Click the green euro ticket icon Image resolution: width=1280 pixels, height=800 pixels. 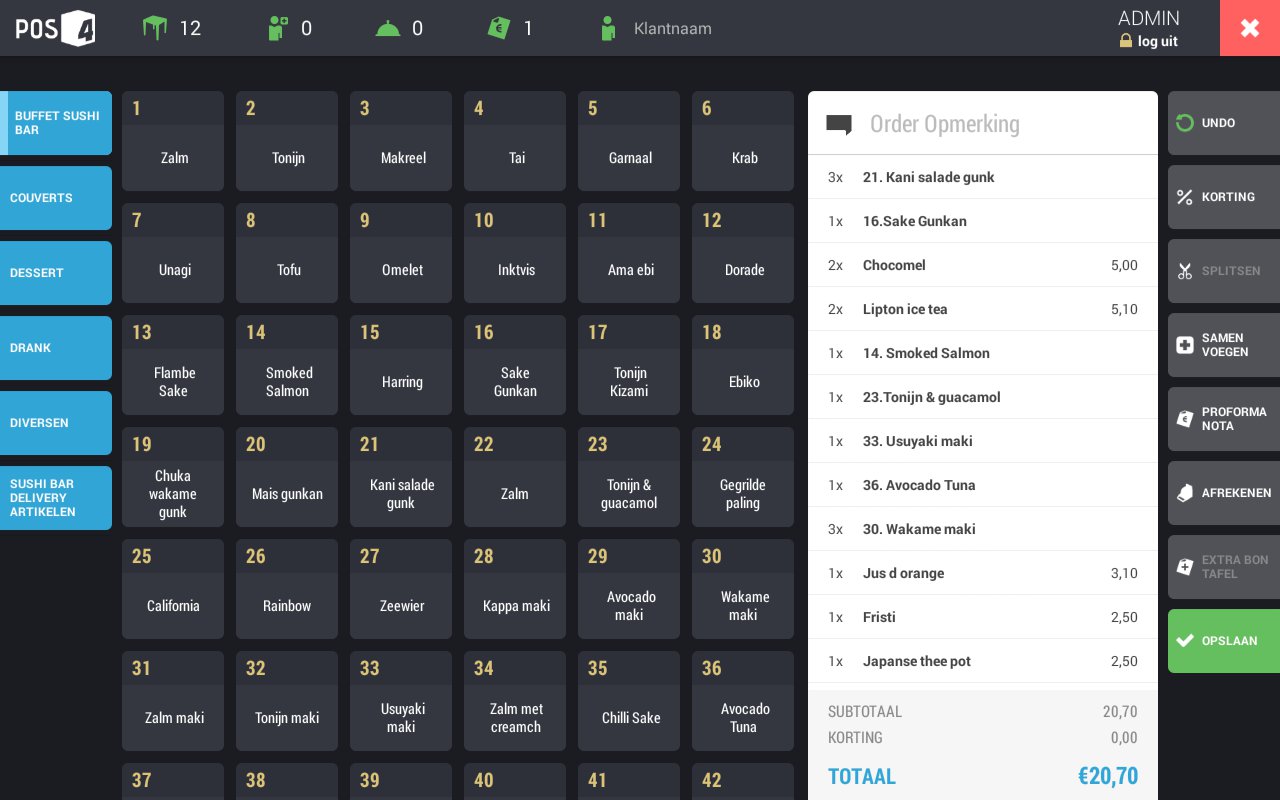click(x=498, y=28)
